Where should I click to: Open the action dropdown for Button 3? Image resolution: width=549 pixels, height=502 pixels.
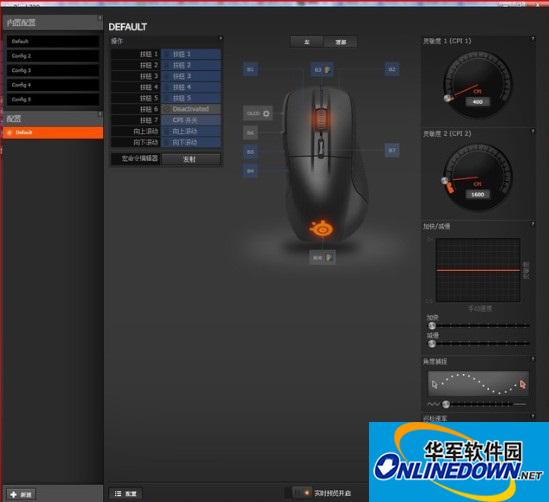point(191,76)
